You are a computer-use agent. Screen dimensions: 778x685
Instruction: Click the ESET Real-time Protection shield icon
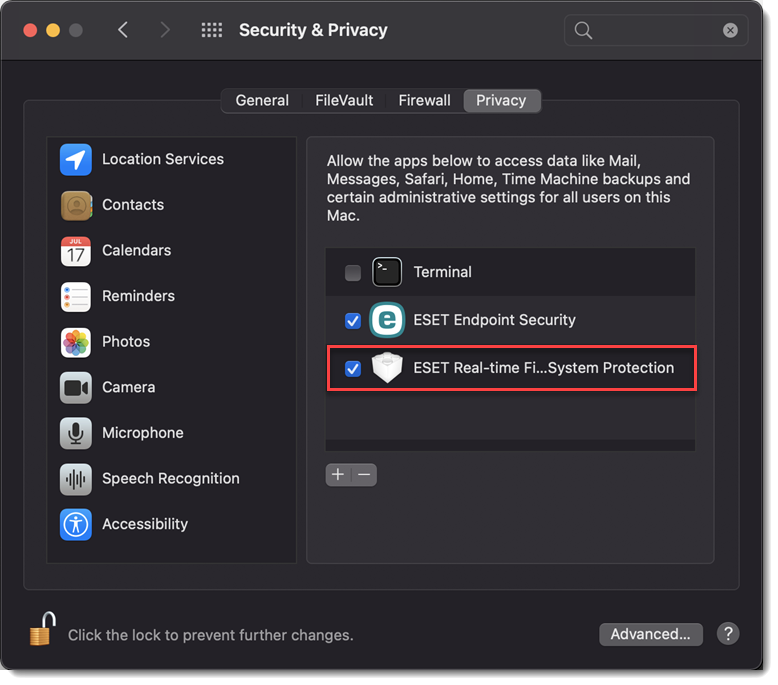[387, 368]
